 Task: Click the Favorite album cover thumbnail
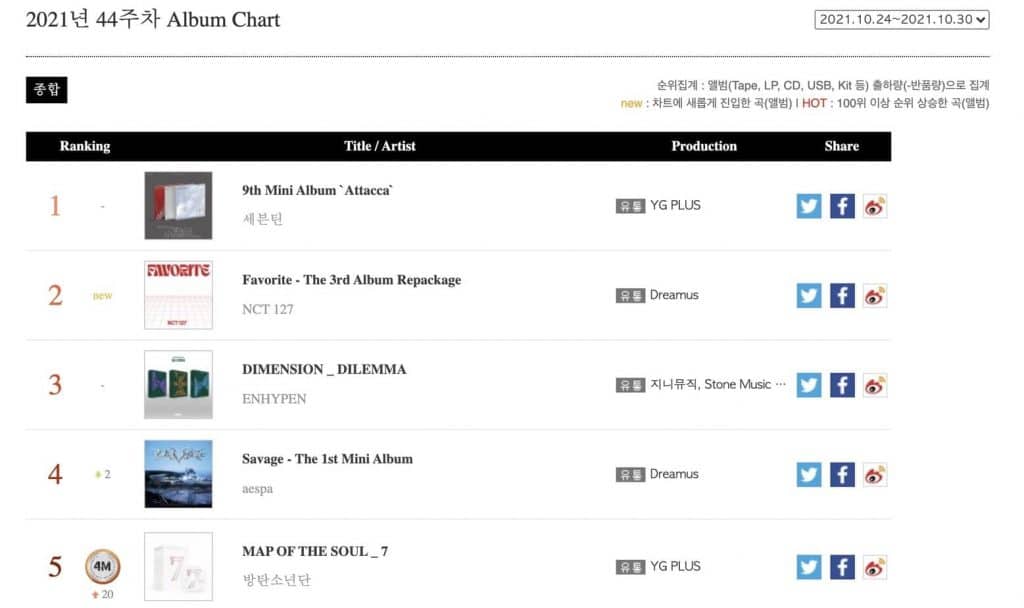point(178,295)
